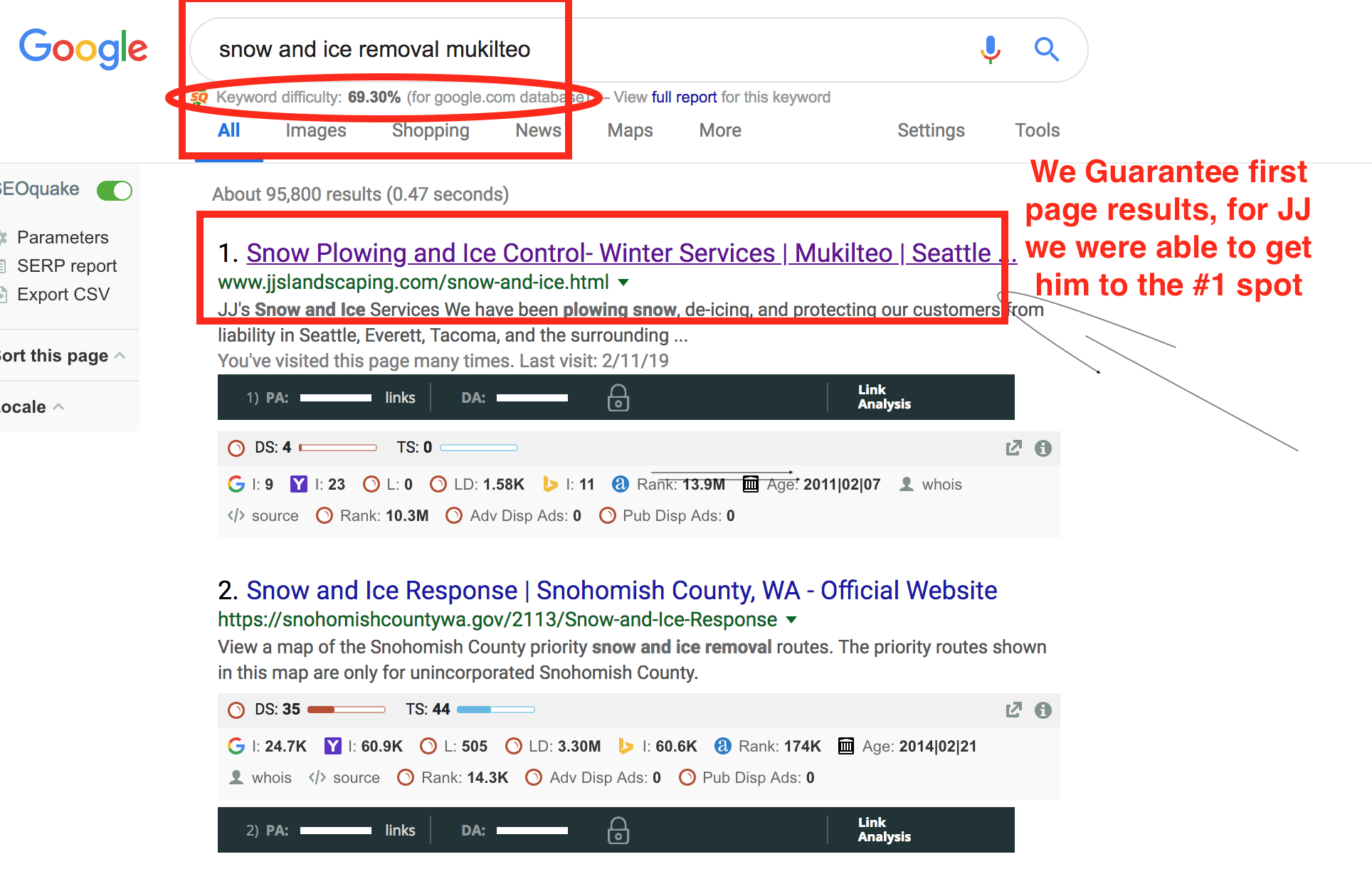Screen dimensions: 1372x874
Task: Click the full report keyword link
Action: (x=684, y=97)
